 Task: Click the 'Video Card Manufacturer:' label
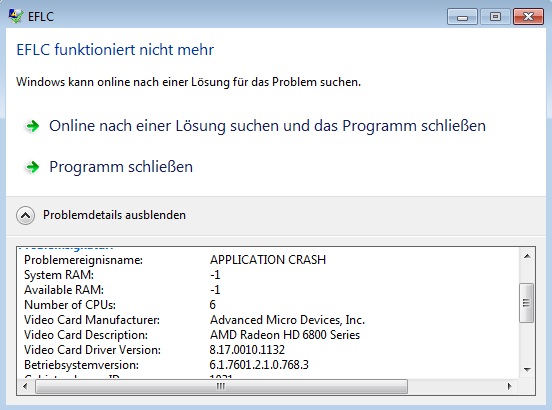[x=92, y=320]
